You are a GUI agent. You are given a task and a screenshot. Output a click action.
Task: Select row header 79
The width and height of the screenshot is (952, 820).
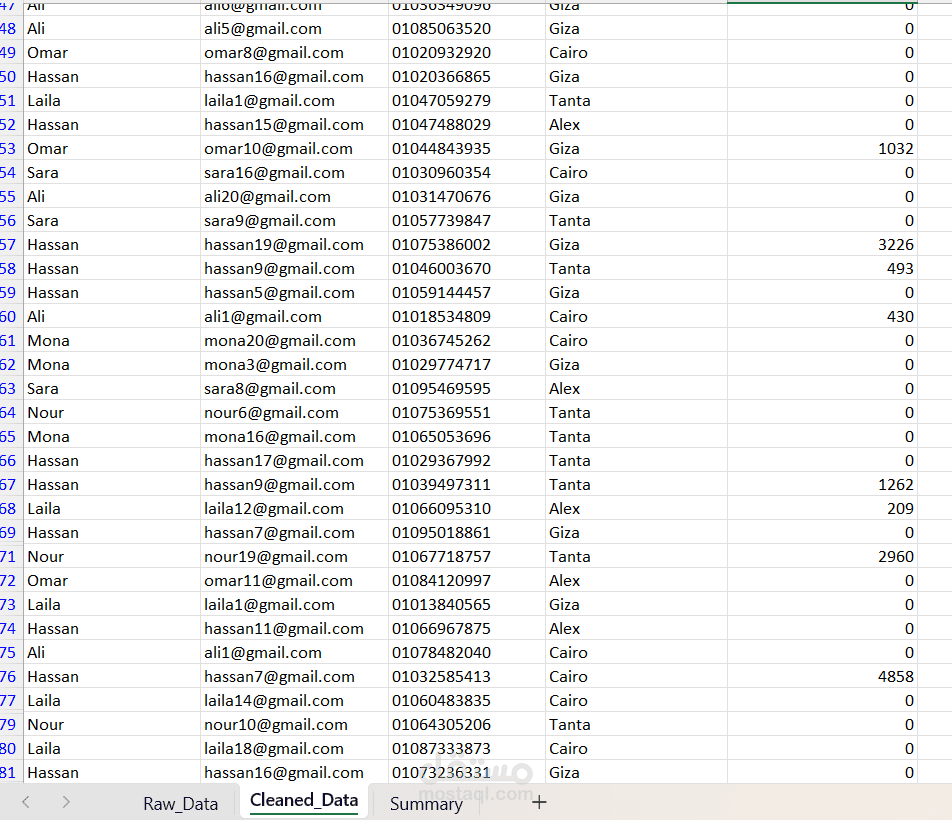[x=10, y=725]
